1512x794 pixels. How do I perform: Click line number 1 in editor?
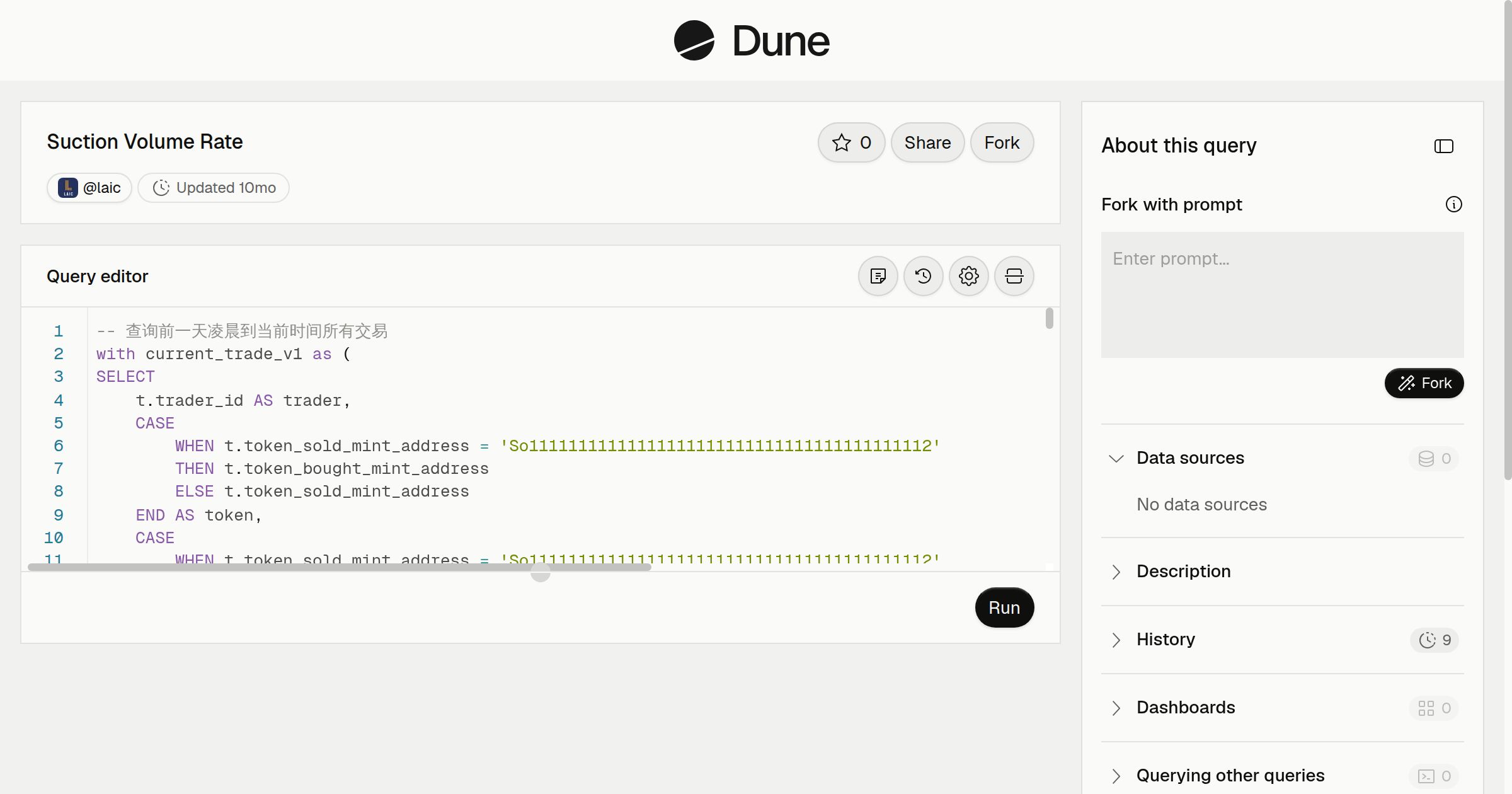pyautogui.click(x=59, y=331)
